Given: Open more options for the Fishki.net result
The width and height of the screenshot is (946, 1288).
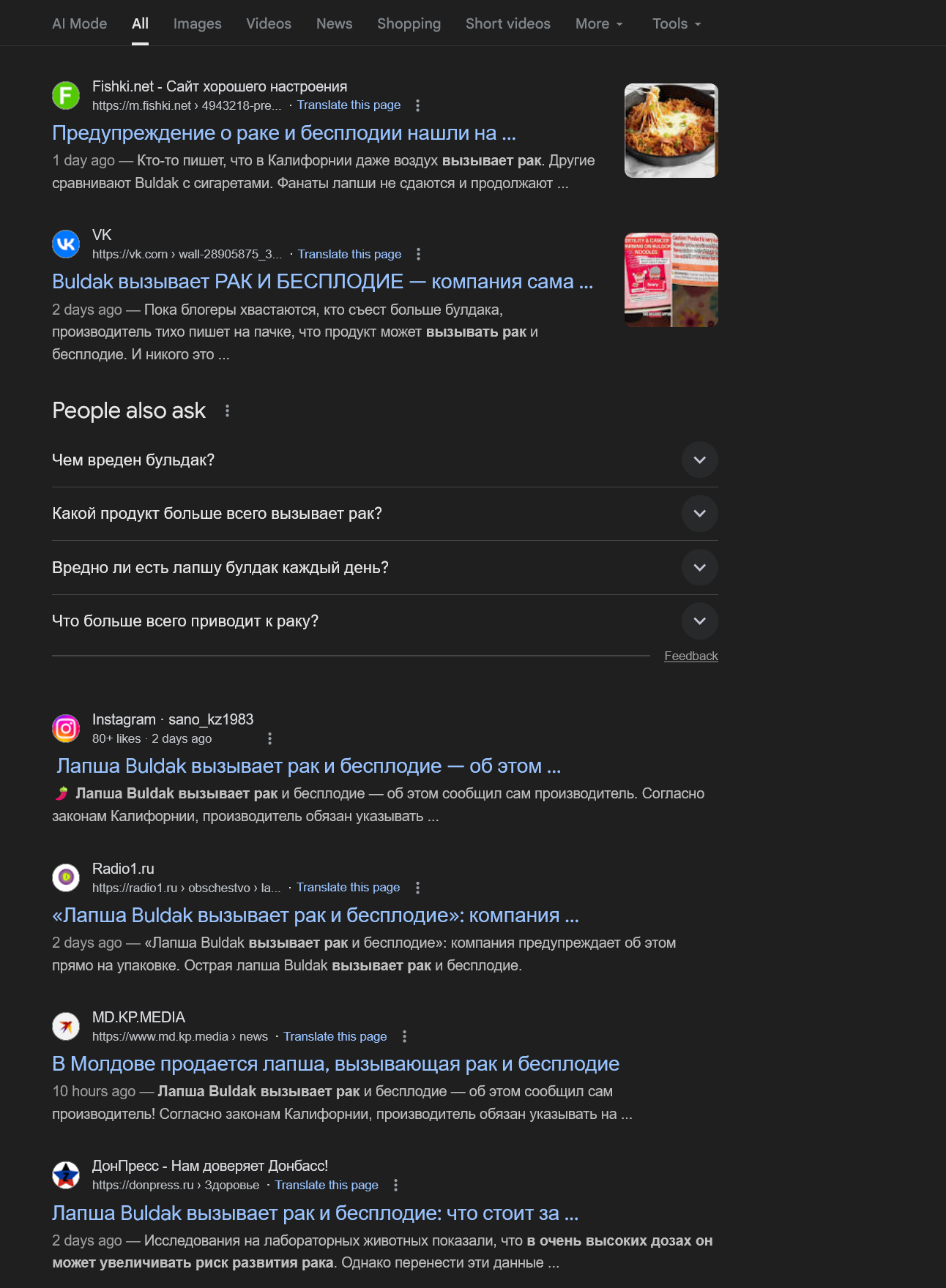Looking at the screenshot, I should 417,105.
